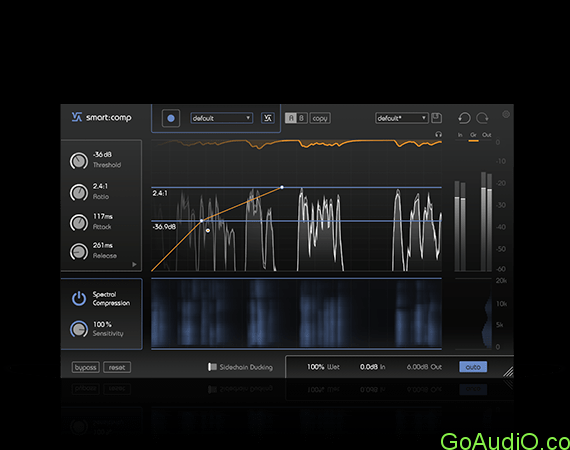The image size is (570, 450).
Task: Adjust the Release knob
Action: point(79,252)
